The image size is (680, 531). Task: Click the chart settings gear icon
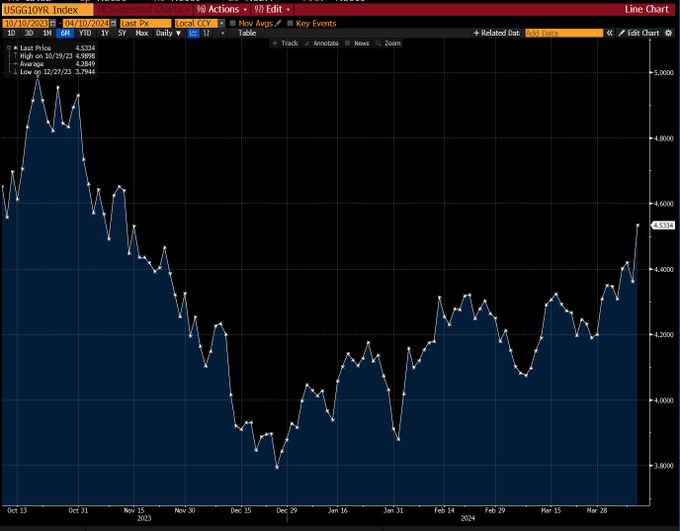point(670,33)
